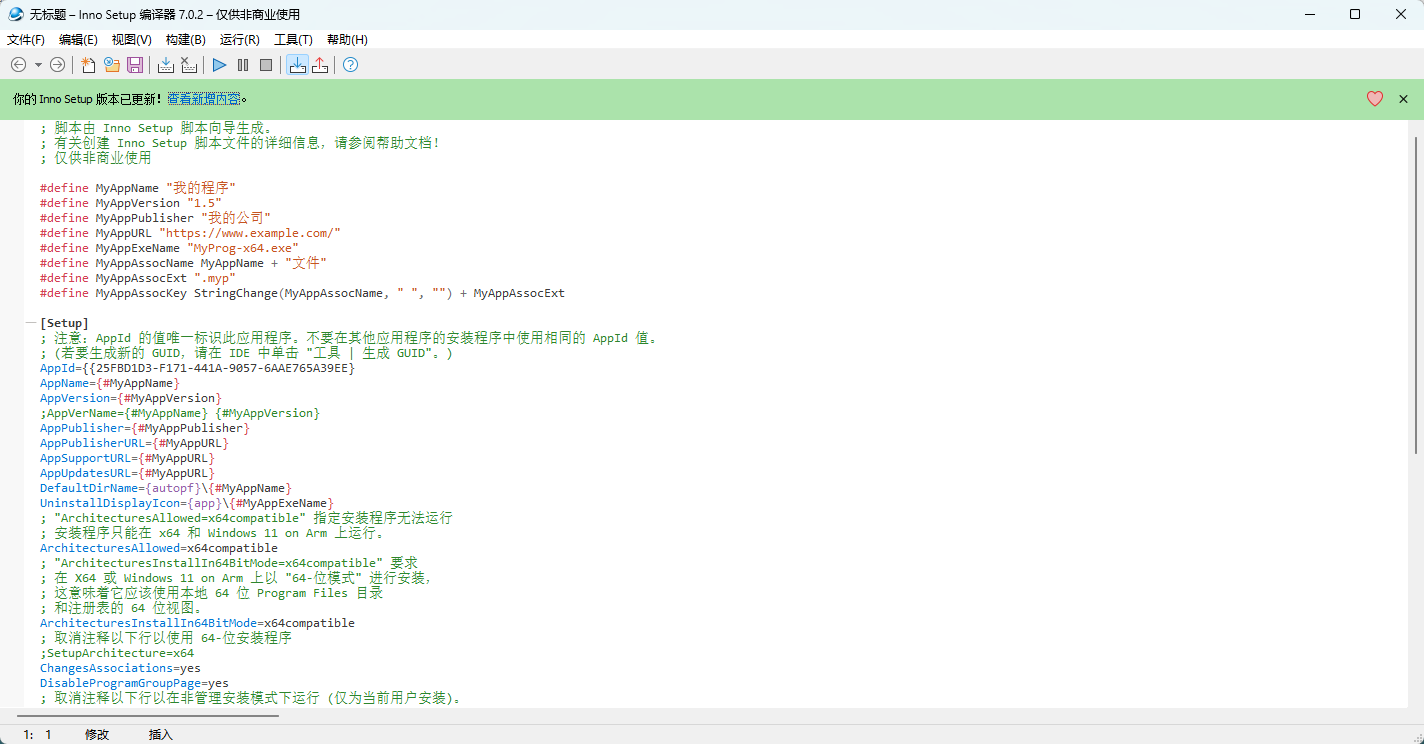
Task: Click the cursor position 1: 1 indicator
Action: point(38,734)
